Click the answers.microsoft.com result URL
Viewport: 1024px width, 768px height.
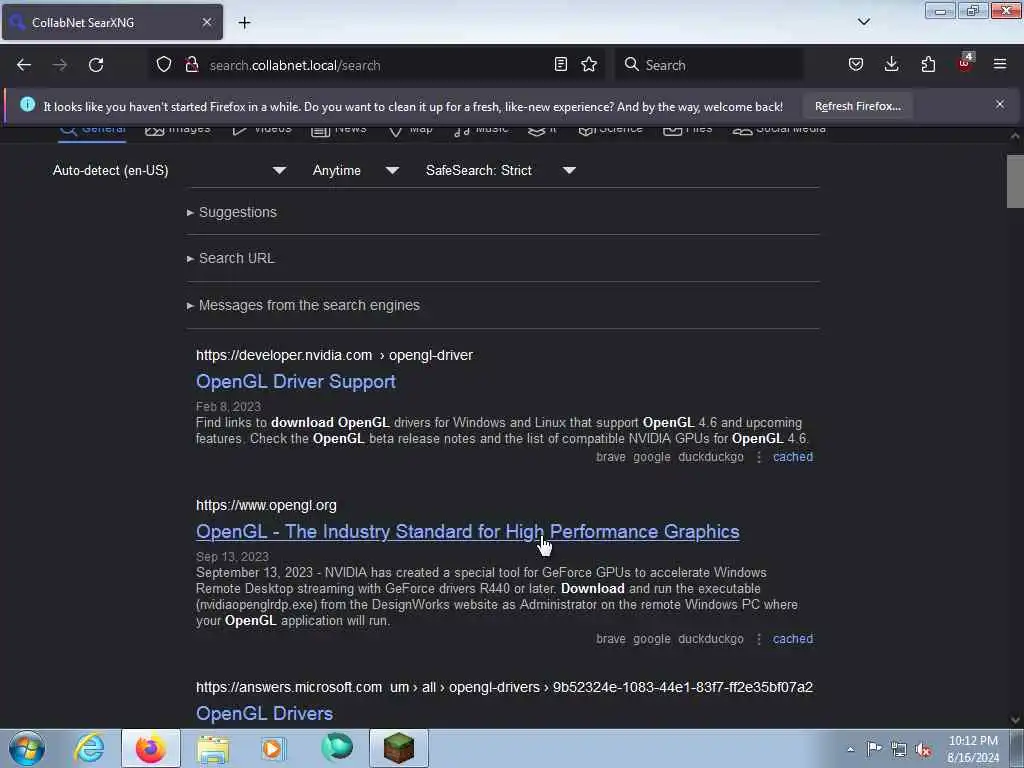point(504,687)
